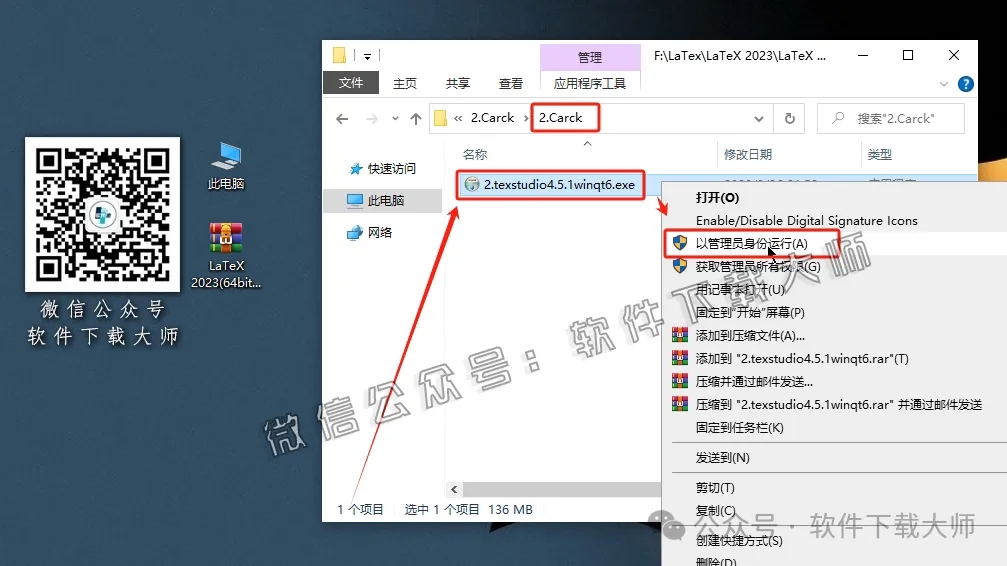The height and width of the screenshot is (566, 1007).
Task: Refresh the current folder view
Action: pos(790,118)
